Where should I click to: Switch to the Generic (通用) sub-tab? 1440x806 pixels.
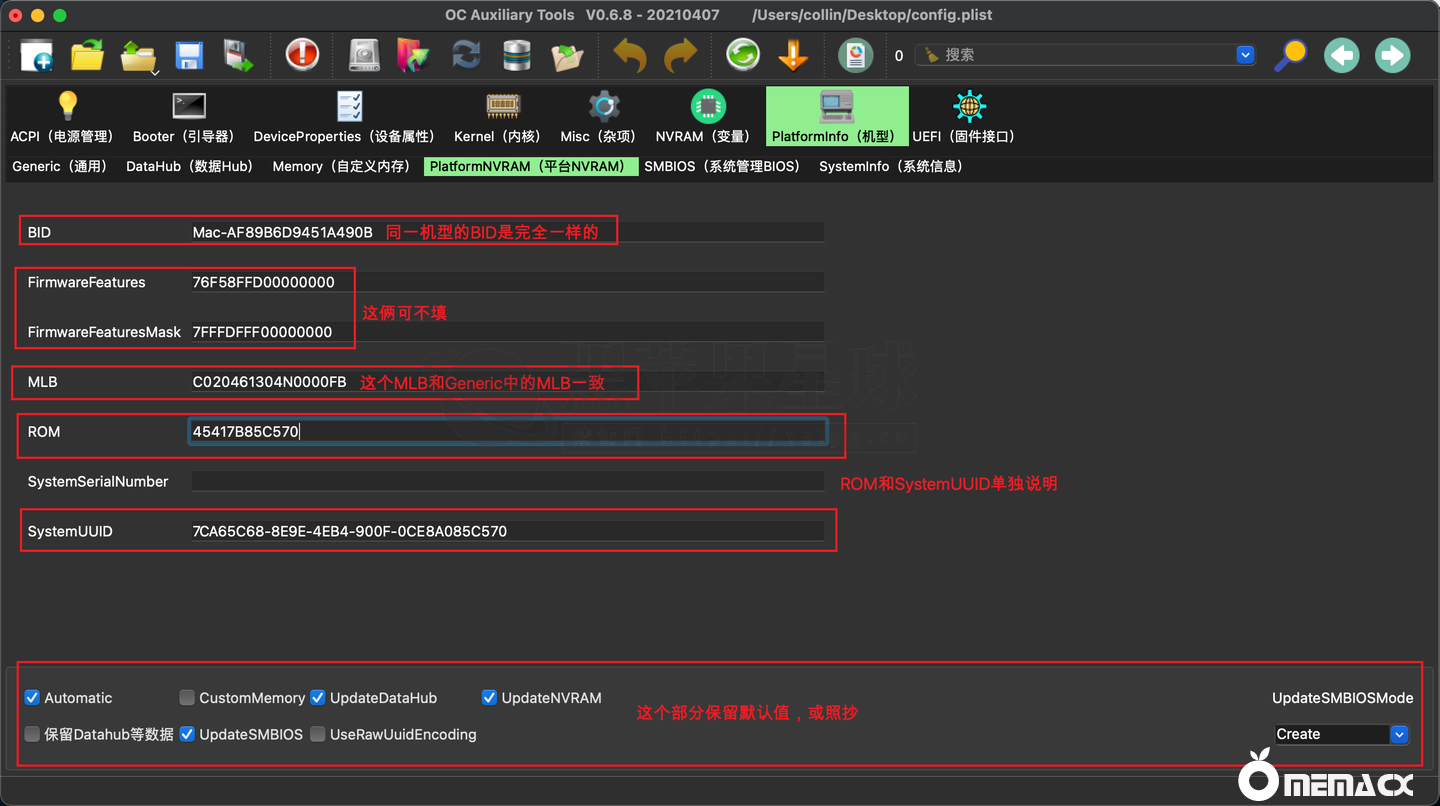coord(60,166)
